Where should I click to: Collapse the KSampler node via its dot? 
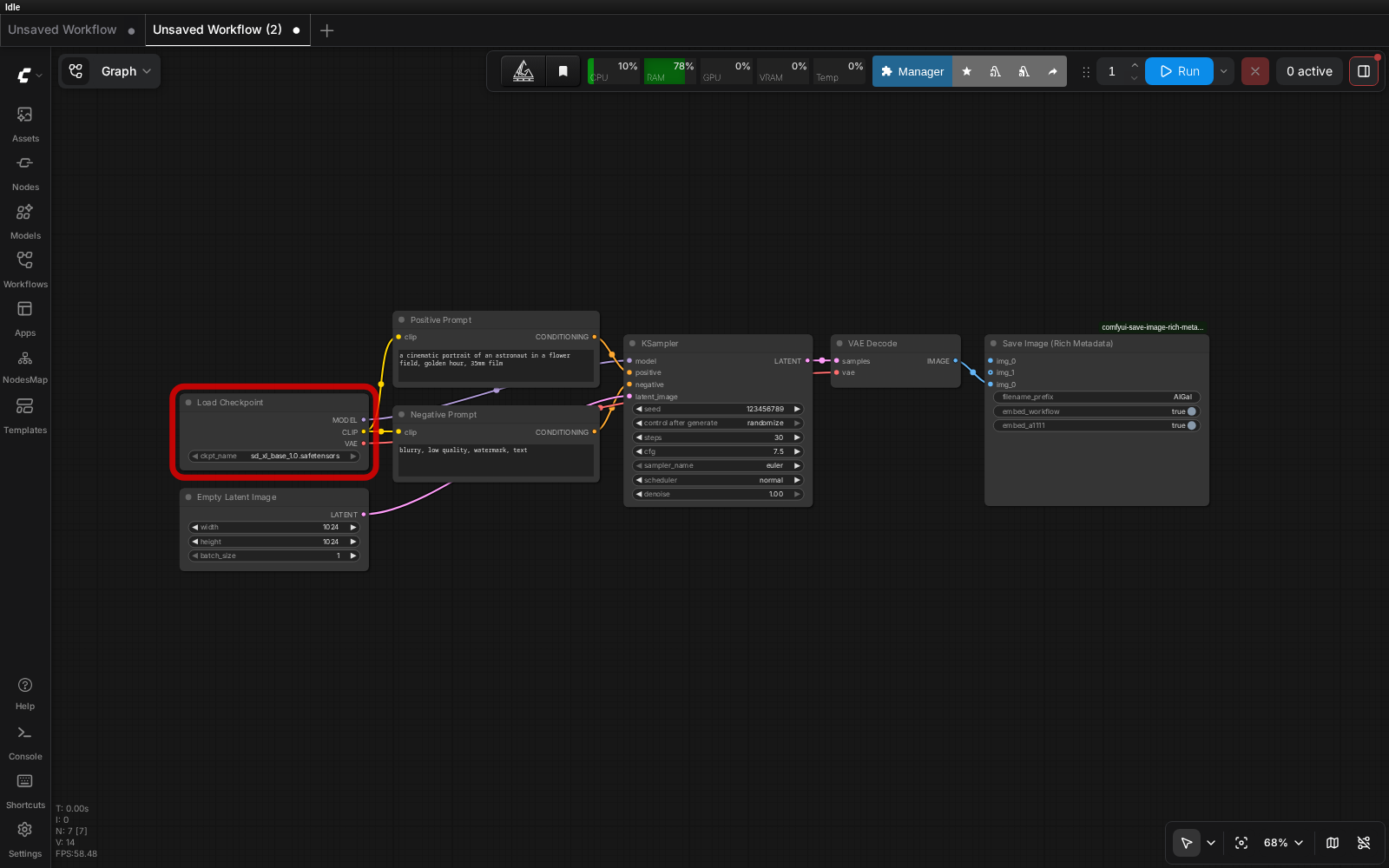tap(633, 344)
